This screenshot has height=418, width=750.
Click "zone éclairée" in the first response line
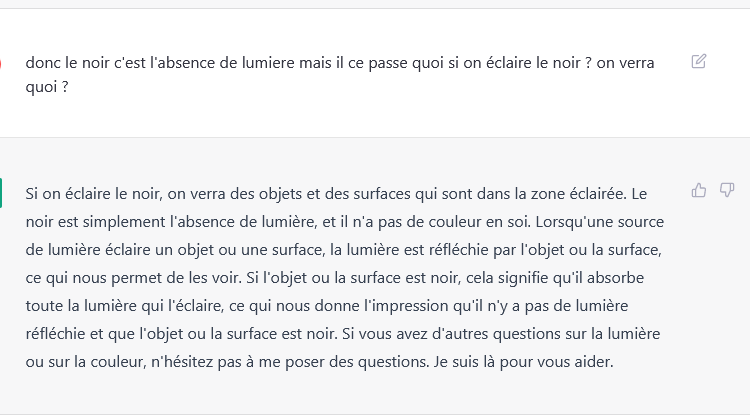pyautogui.click(x=577, y=194)
